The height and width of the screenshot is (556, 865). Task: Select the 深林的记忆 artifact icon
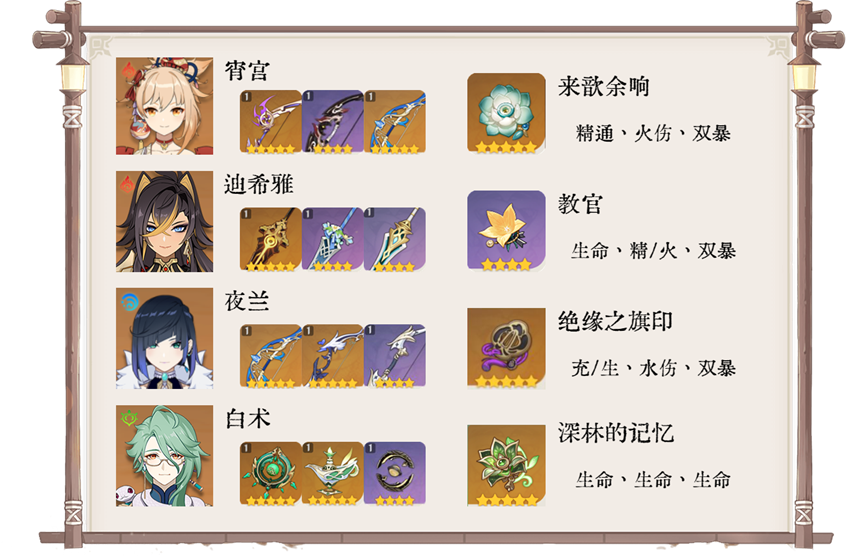click(x=506, y=466)
